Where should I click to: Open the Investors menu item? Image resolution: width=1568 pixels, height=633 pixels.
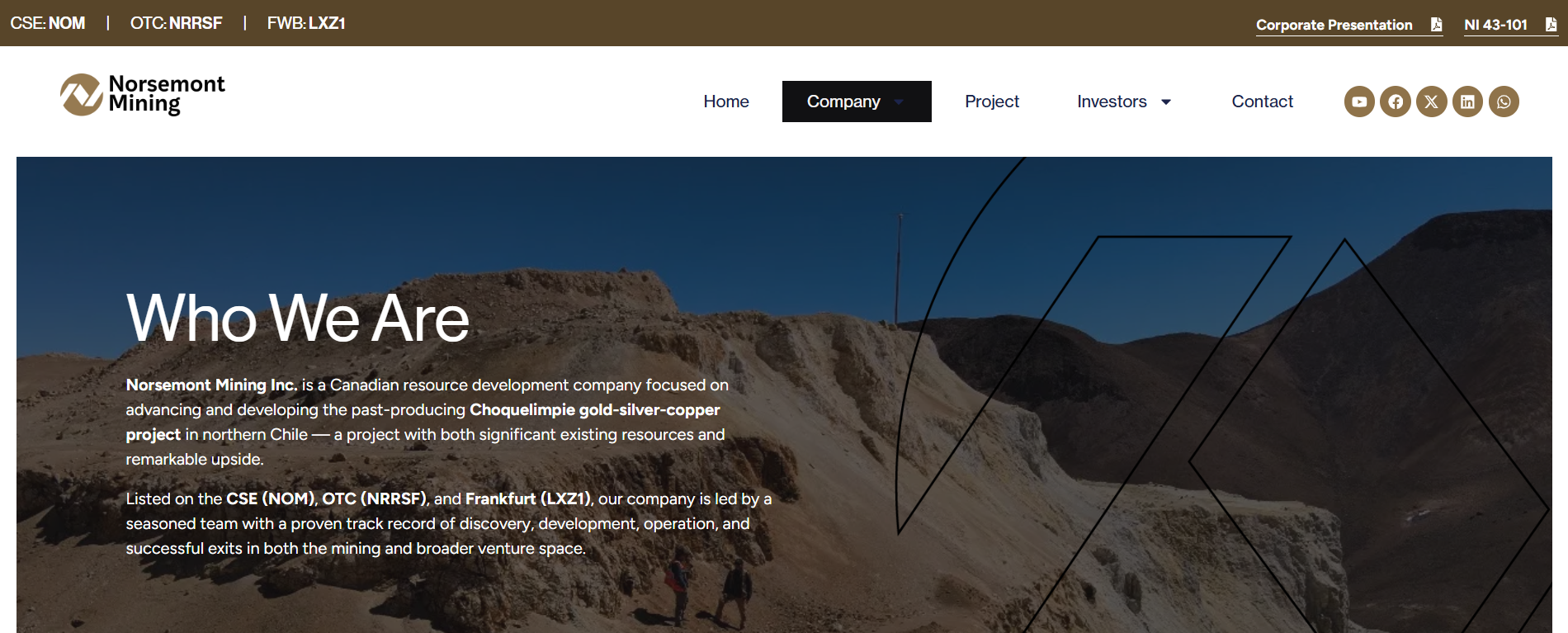pos(1112,102)
